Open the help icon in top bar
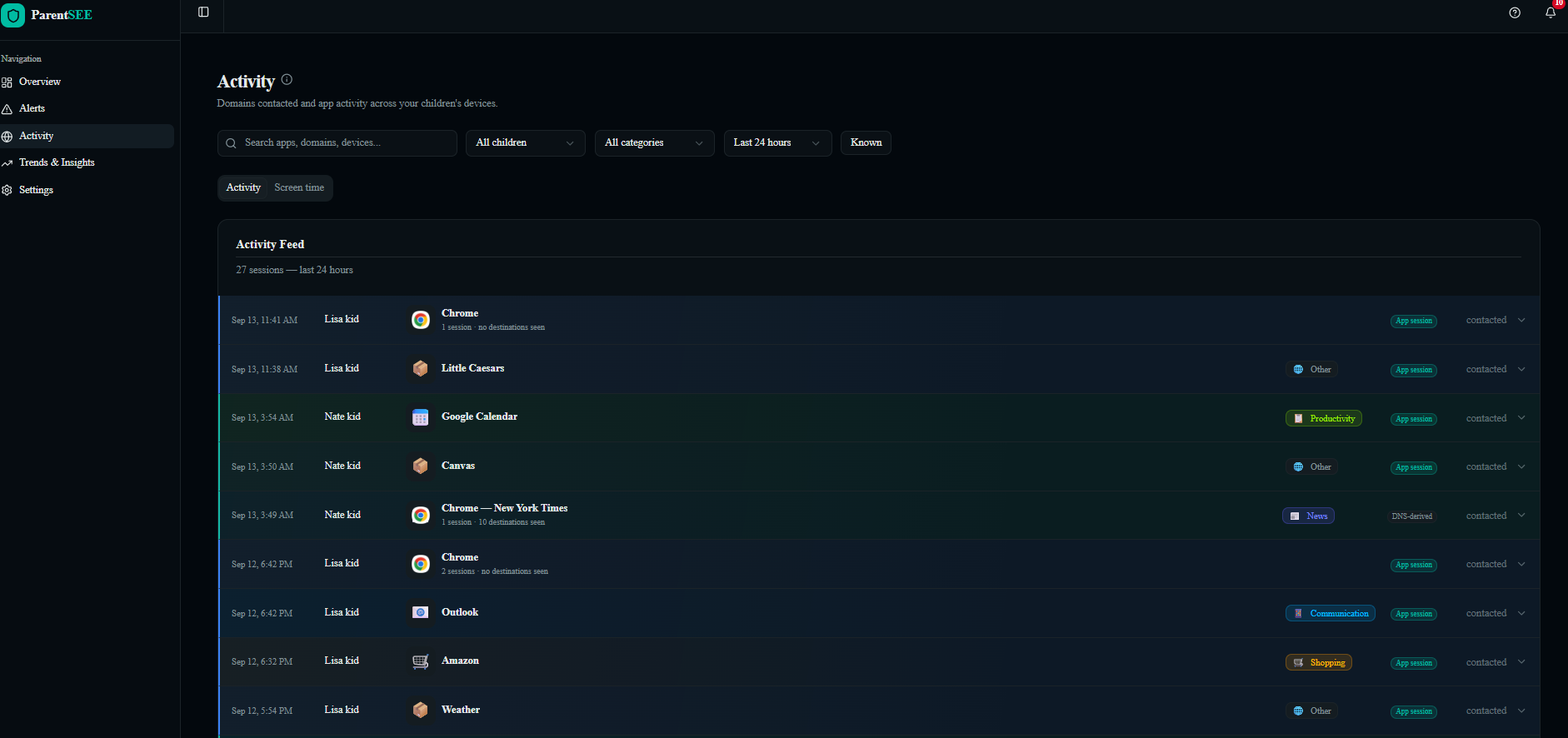 [x=1515, y=12]
